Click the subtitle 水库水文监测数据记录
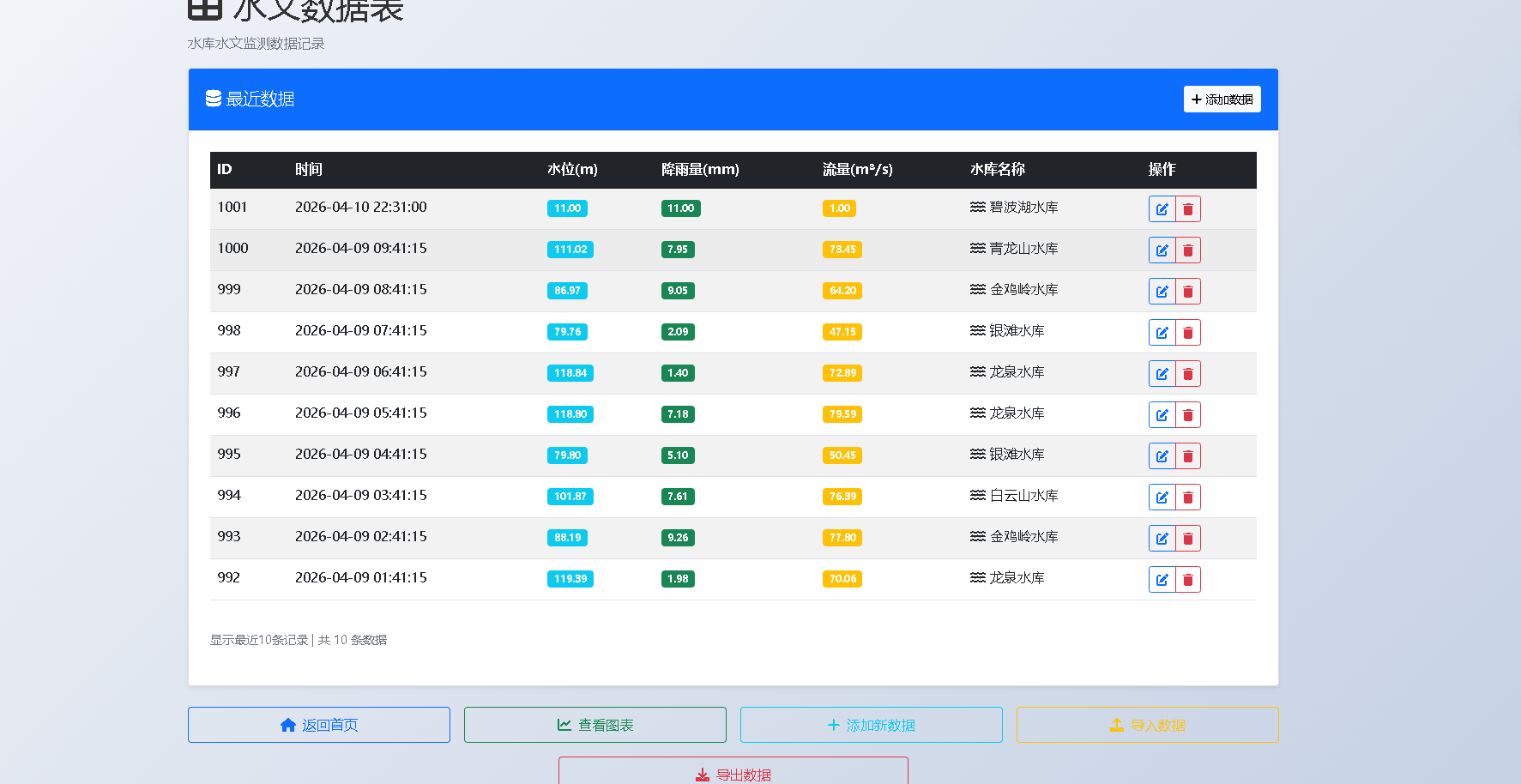 (x=257, y=44)
